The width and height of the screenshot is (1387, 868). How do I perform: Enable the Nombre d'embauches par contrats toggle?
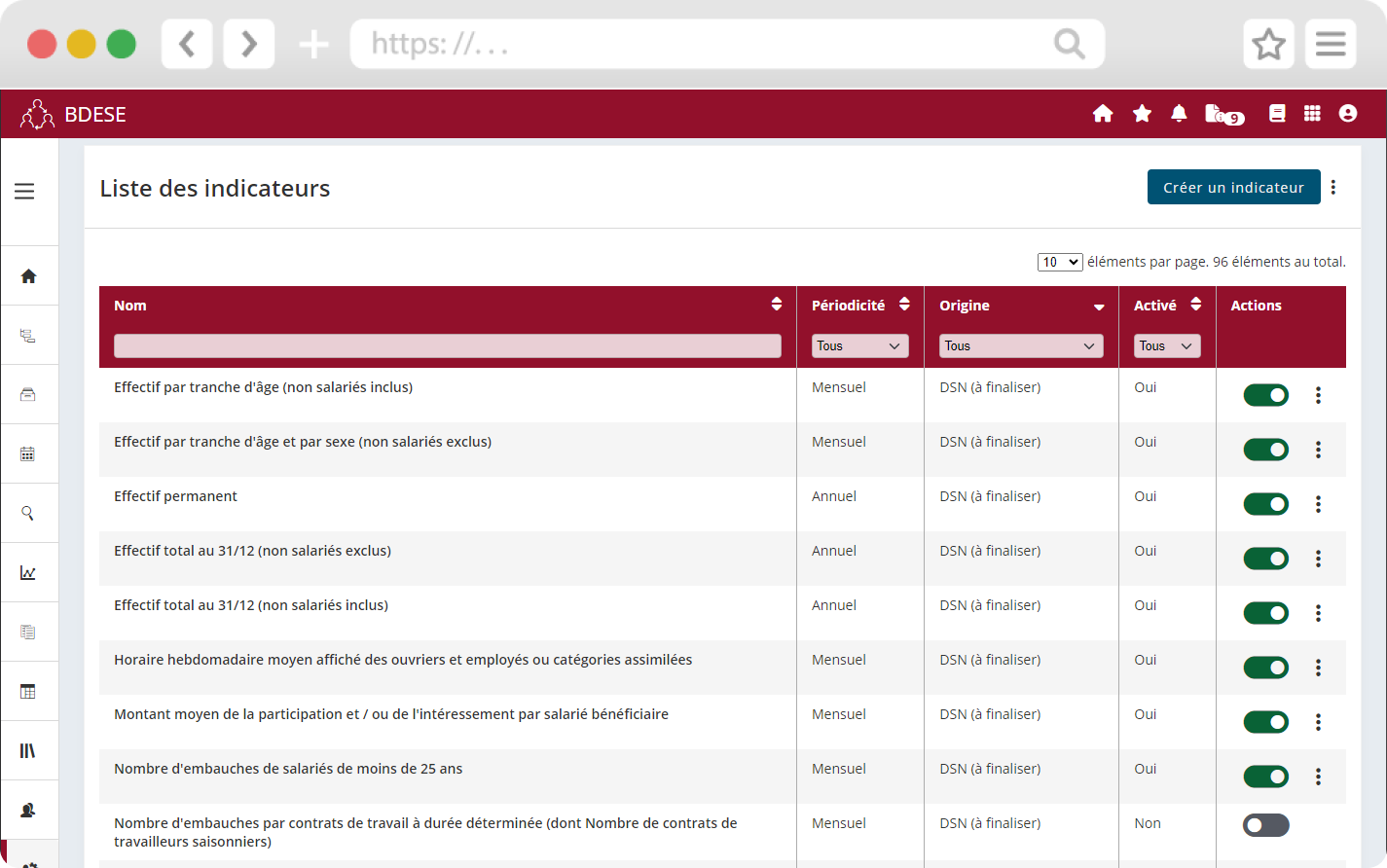click(1265, 825)
